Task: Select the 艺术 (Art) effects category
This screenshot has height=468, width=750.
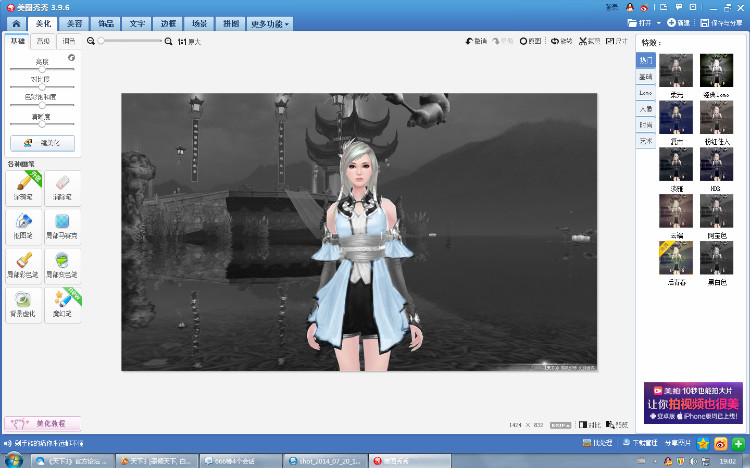Action: (x=646, y=141)
